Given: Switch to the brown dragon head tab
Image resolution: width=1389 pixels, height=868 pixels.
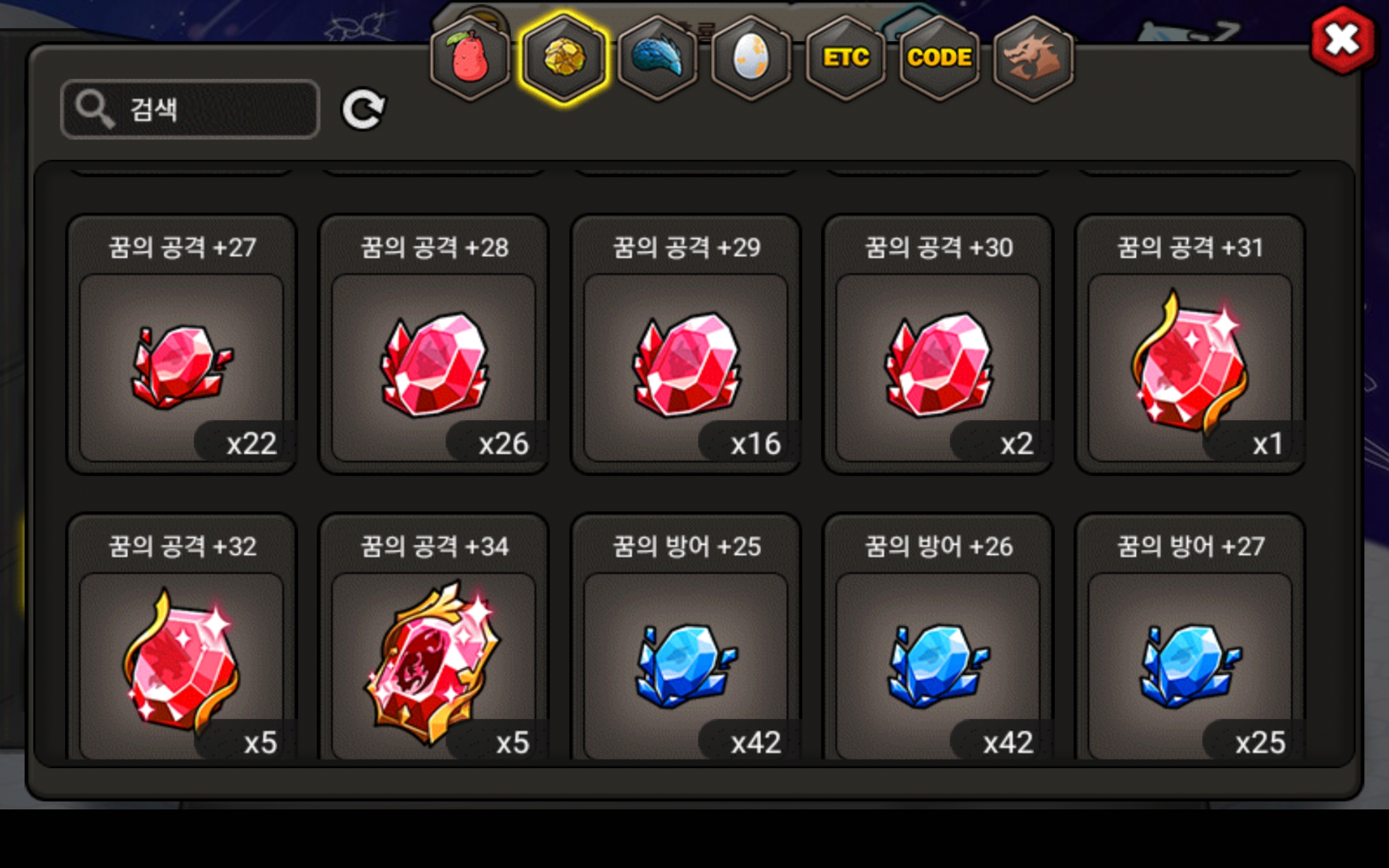Looking at the screenshot, I should tap(1033, 59).
